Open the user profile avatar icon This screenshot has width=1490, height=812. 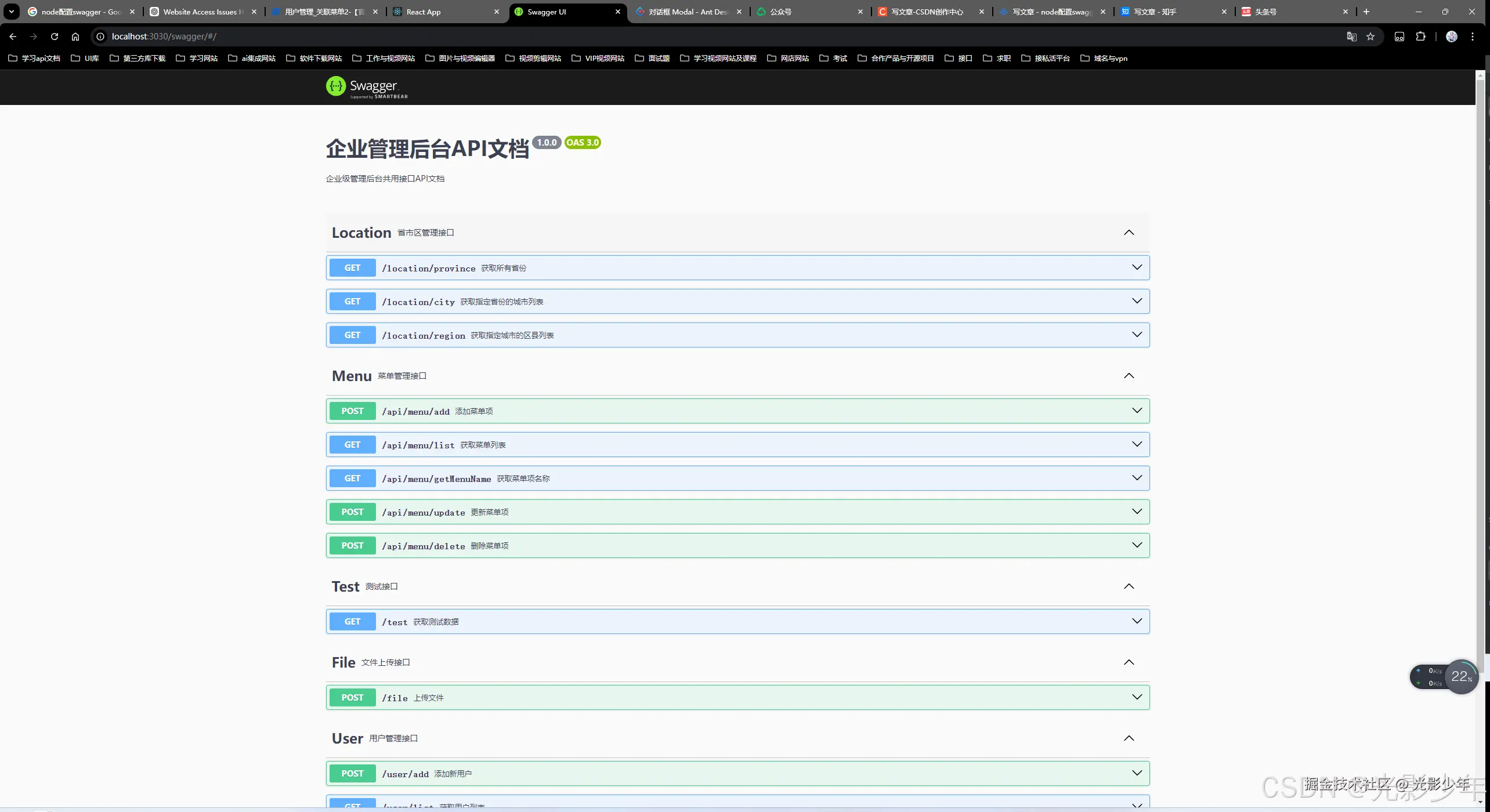coord(1452,37)
